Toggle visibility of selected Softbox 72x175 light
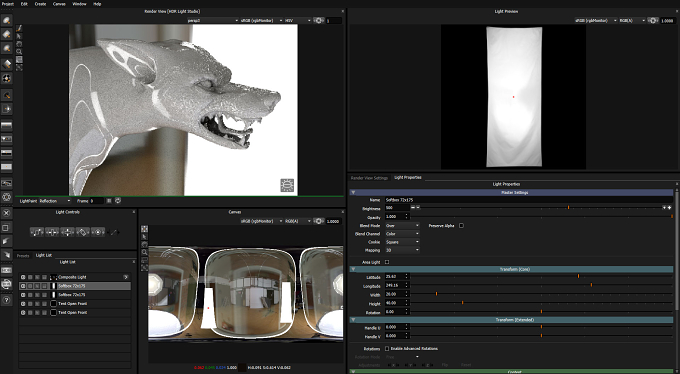The height and width of the screenshot is (374, 680). pyautogui.click(x=23, y=286)
